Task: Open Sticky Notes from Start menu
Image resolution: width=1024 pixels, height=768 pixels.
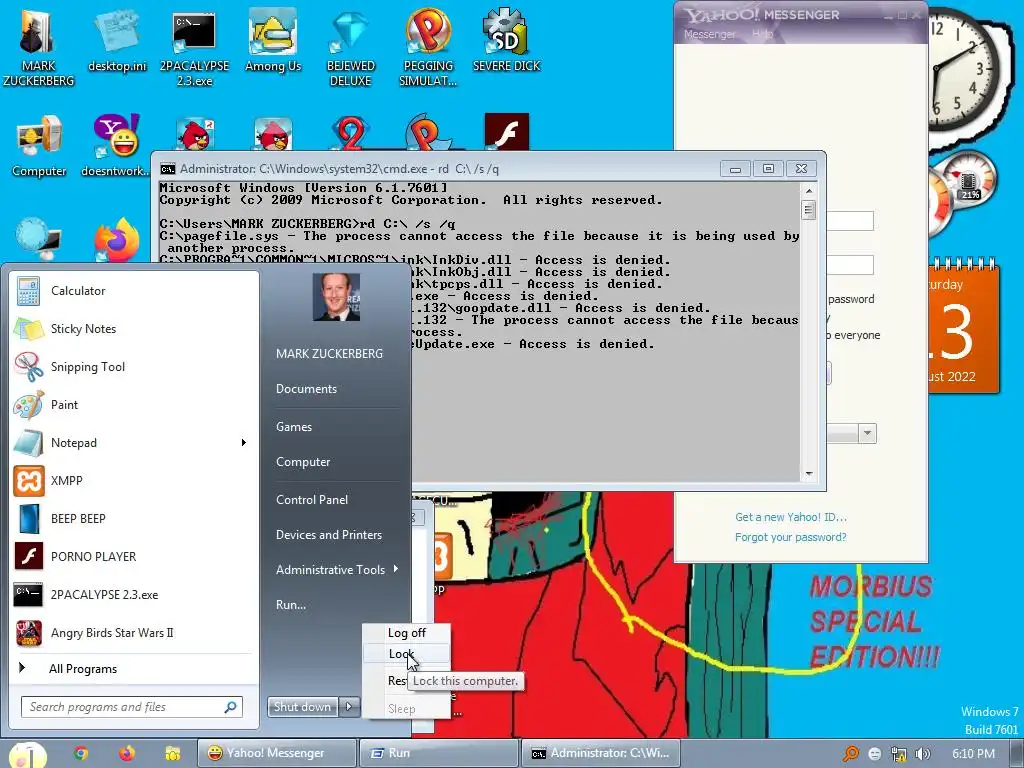Action: tap(134, 328)
